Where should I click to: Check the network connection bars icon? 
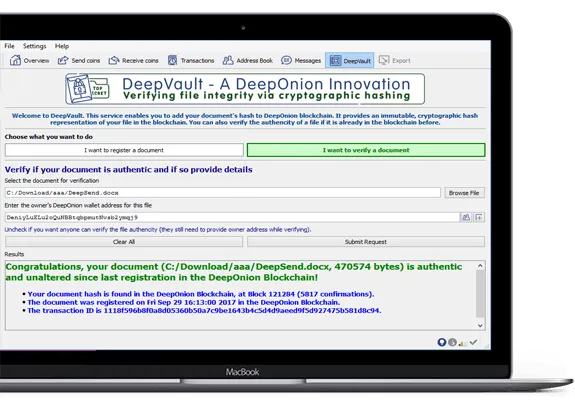(x=462, y=343)
